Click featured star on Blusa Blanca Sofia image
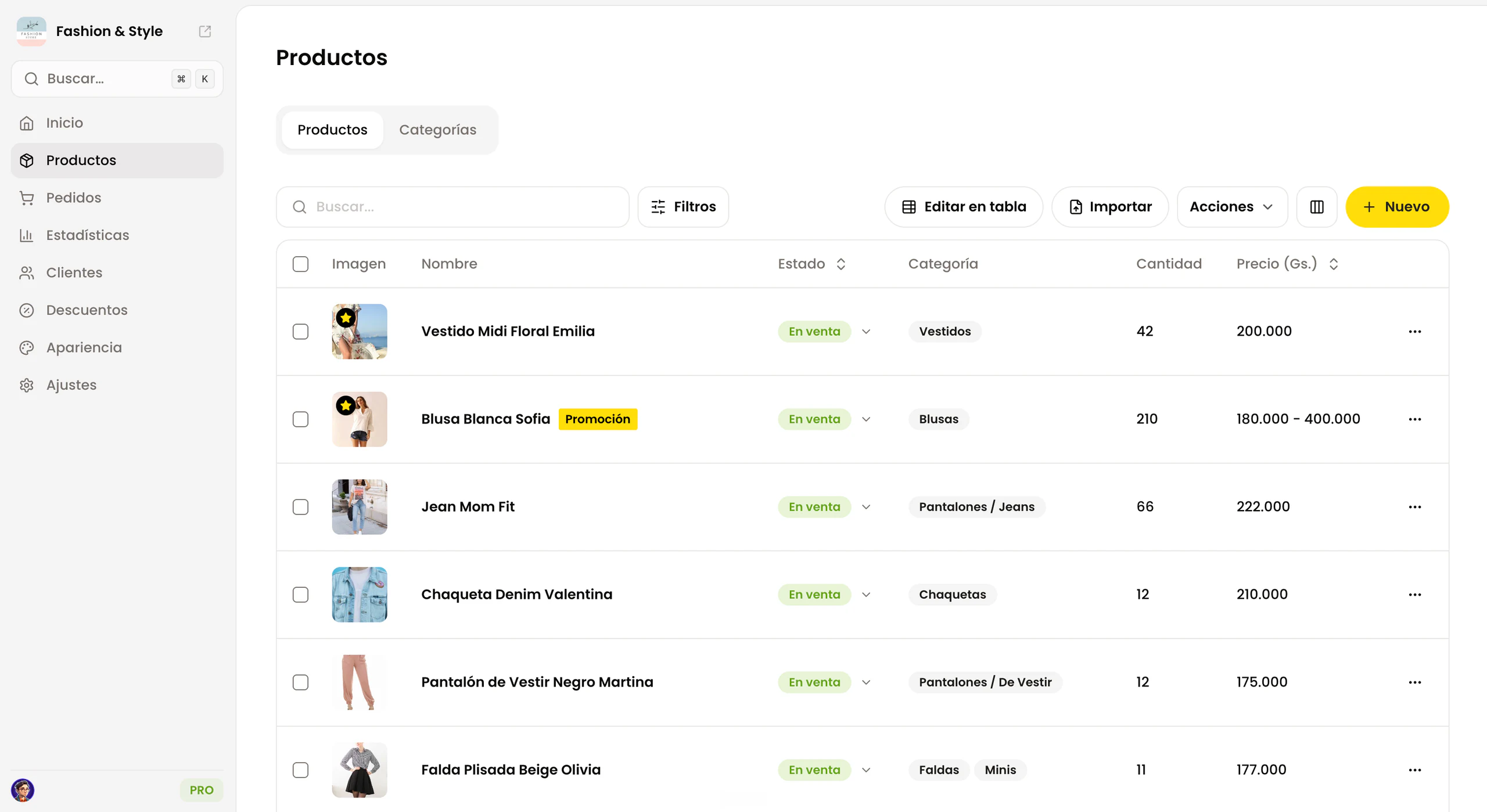This screenshot has height=812, width=1487. tap(346, 405)
